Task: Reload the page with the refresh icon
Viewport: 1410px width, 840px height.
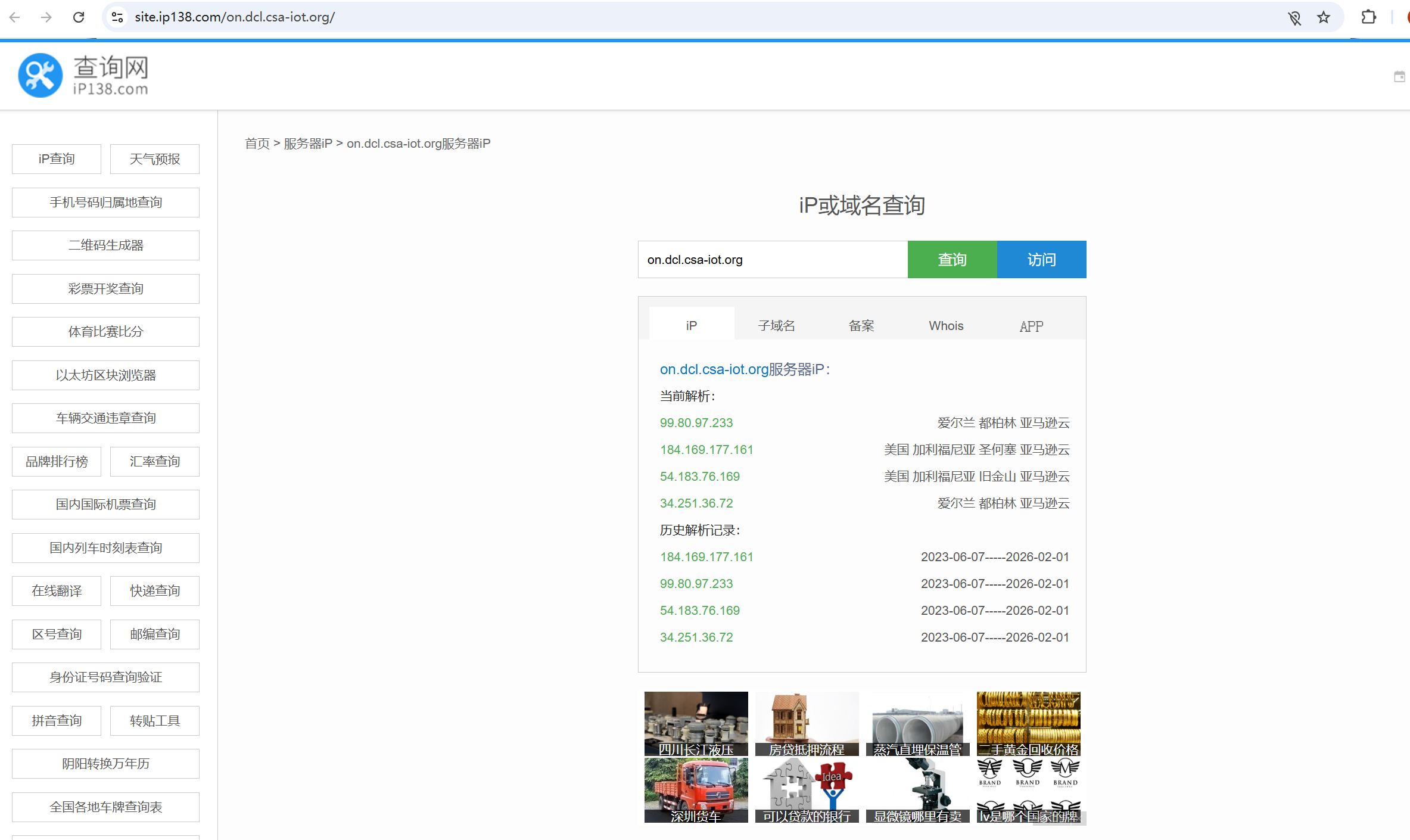Action: pyautogui.click(x=79, y=17)
